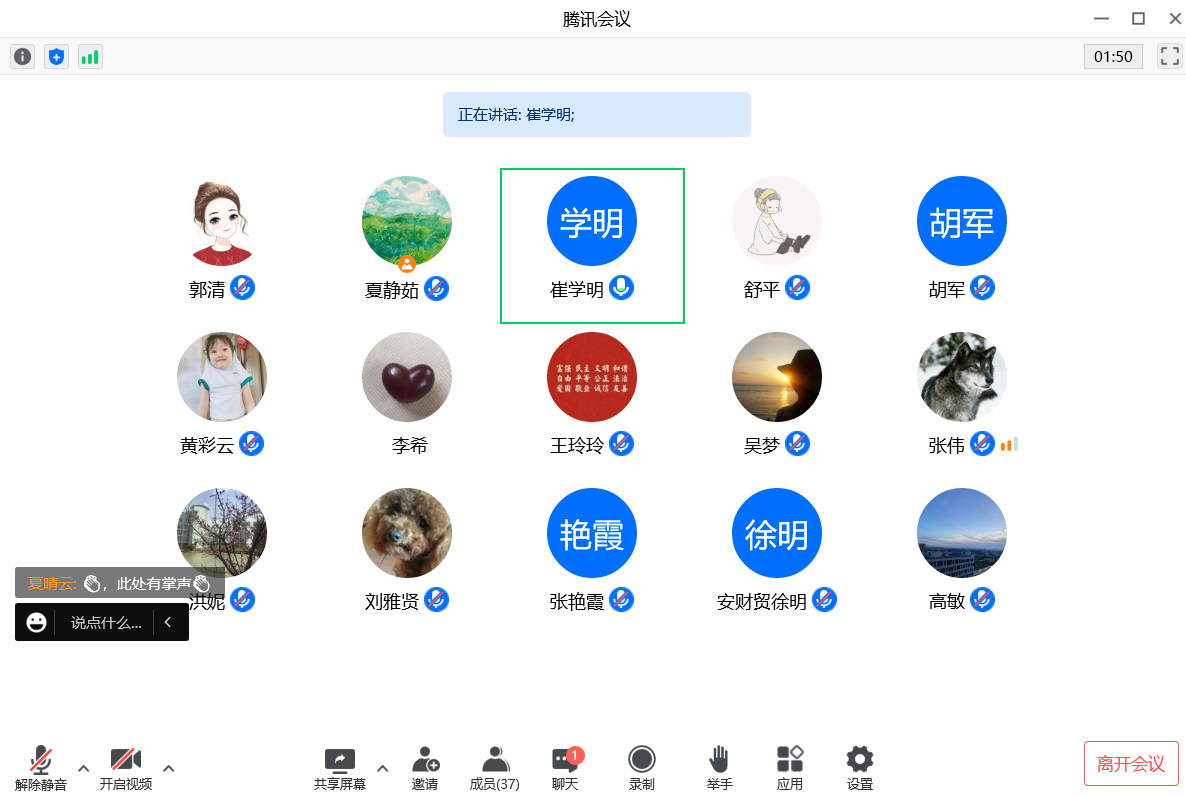Open the meeting info icon
The height and width of the screenshot is (796, 1186).
coord(22,57)
